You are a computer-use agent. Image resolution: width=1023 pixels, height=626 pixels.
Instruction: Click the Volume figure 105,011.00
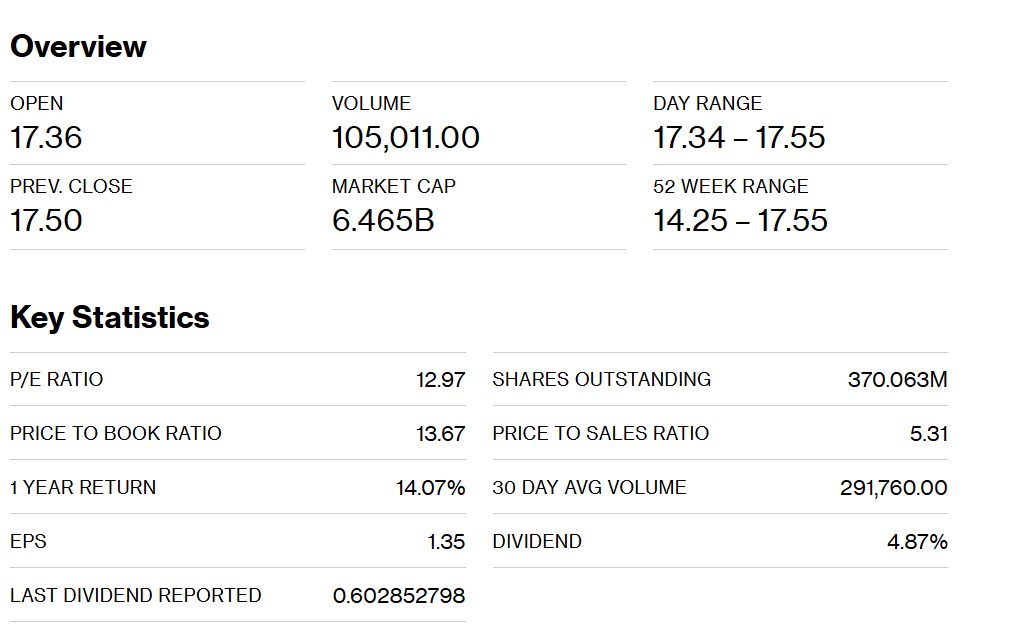406,138
